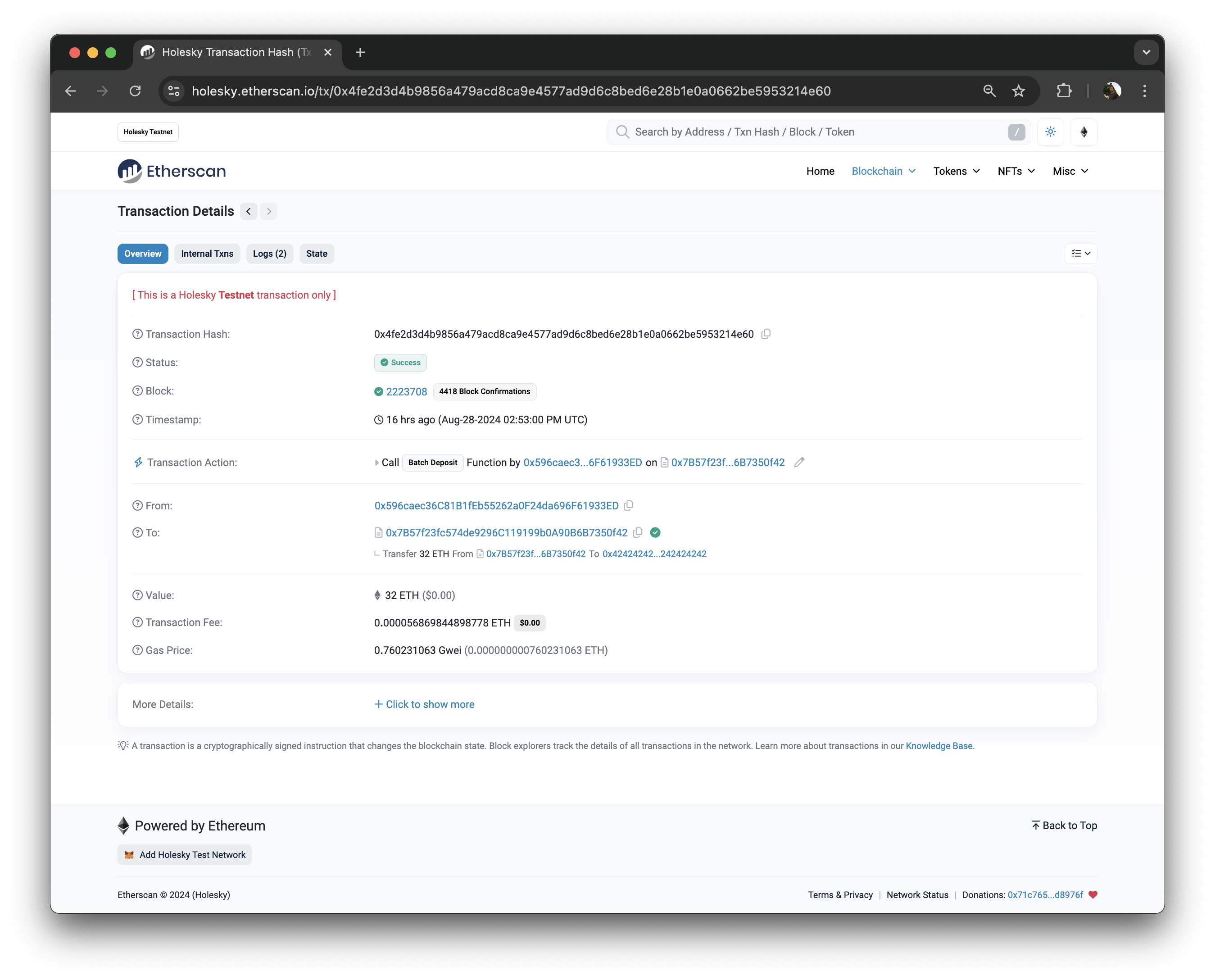This screenshot has height=980, width=1215.
Task: Open Terms & Privacy link
Action: [840, 895]
